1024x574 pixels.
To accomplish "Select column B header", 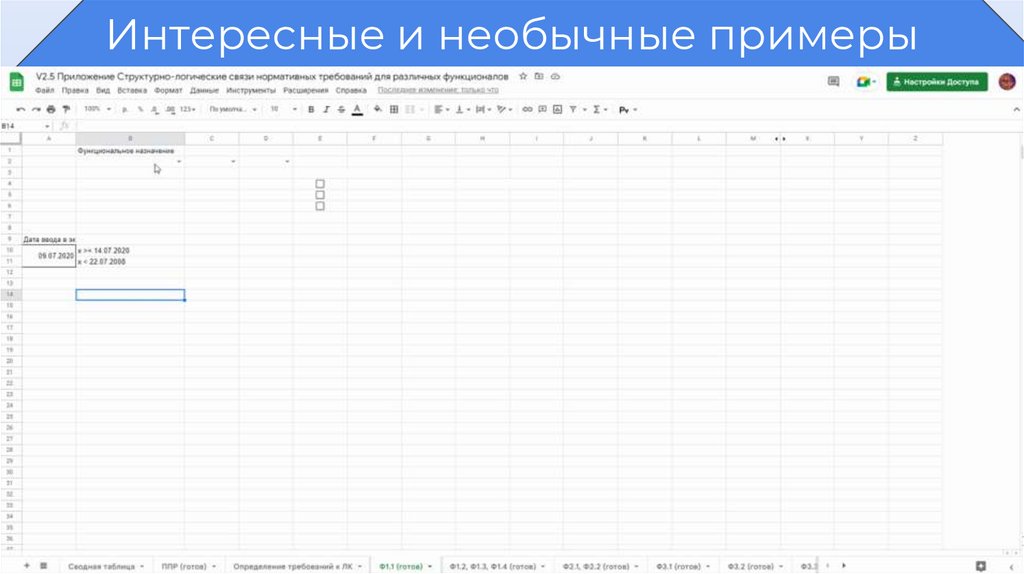I will (x=130, y=138).
